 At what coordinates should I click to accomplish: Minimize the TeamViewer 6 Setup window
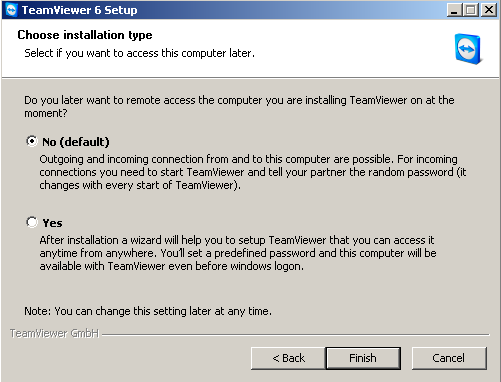(x=454, y=10)
